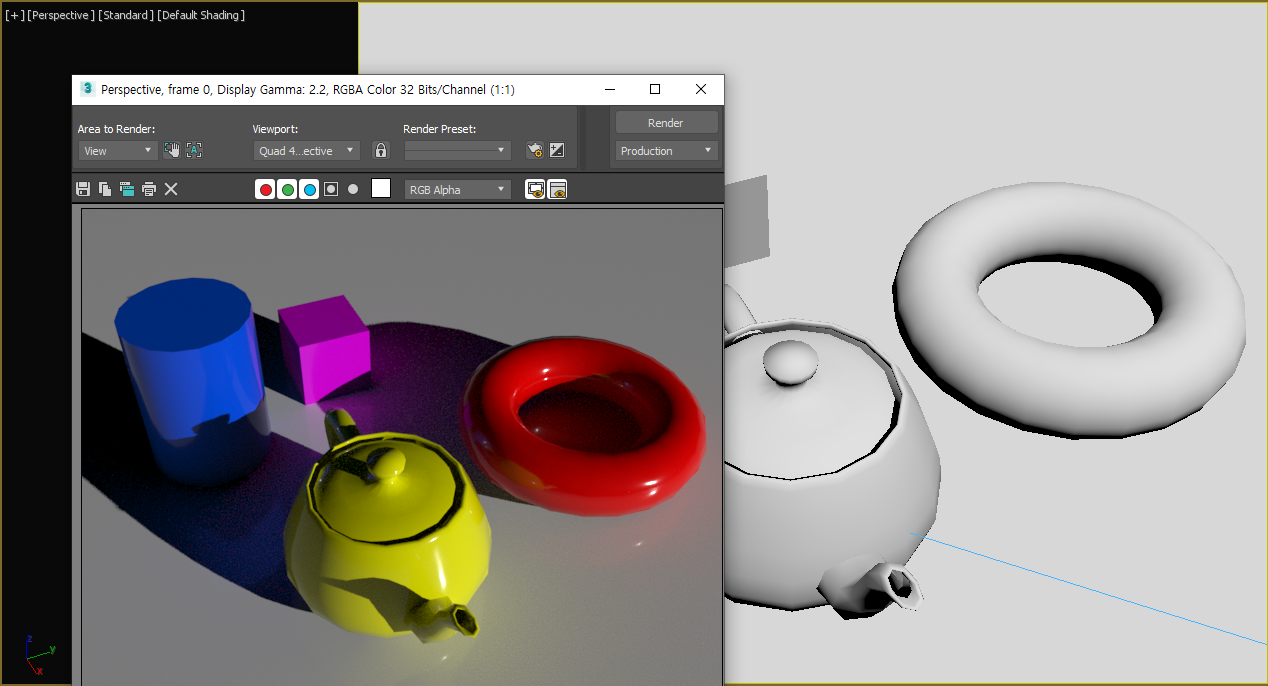Toggle the UI overlay display icon

pyautogui.click(x=535, y=189)
